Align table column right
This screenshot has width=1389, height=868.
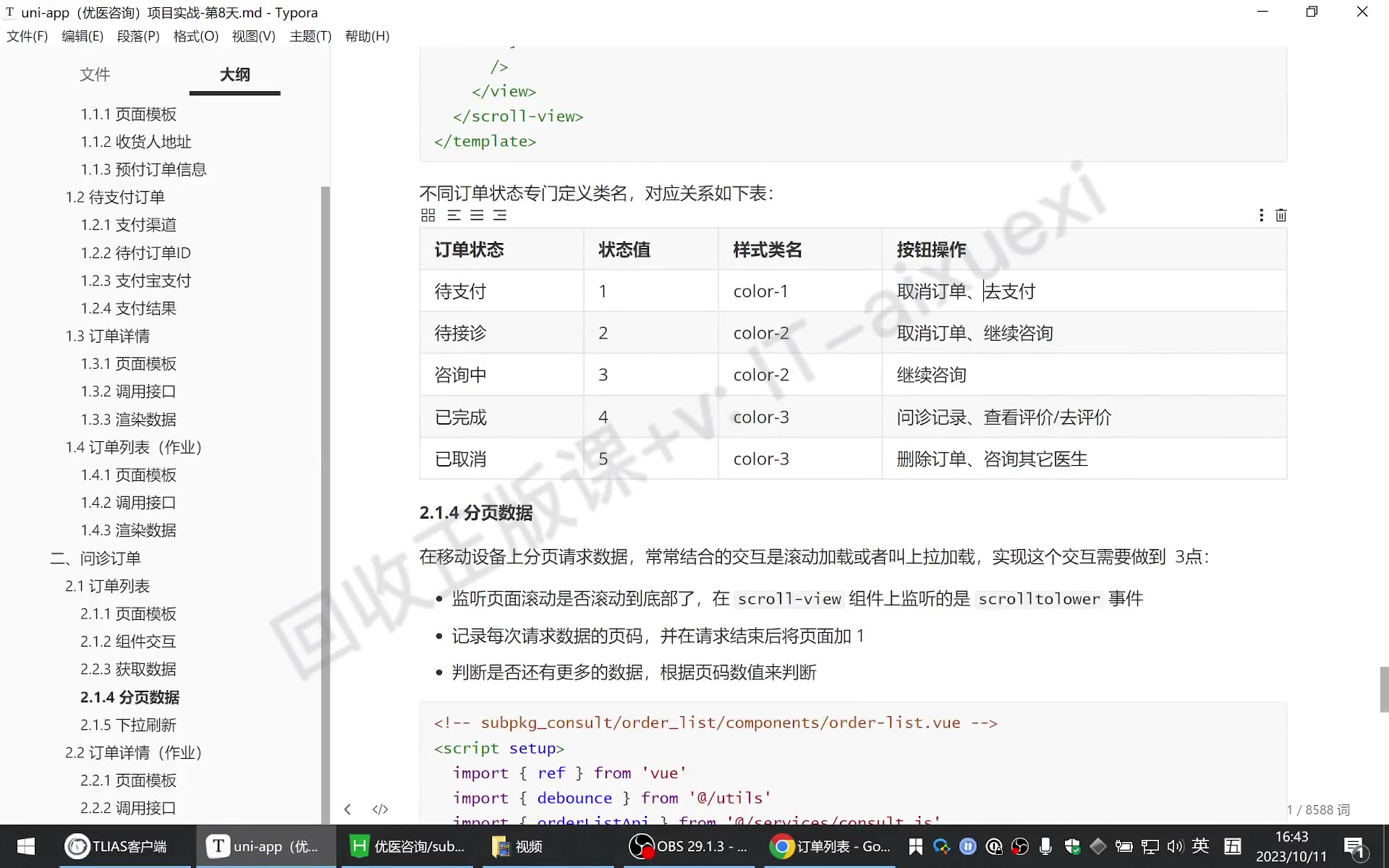pos(500,215)
